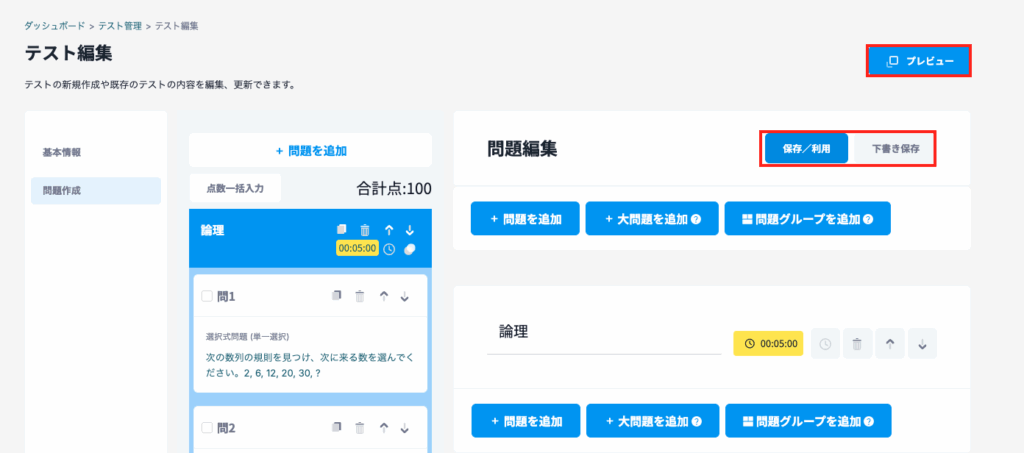This screenshot has height=453, width=1024.
Task: Move question 問1 down
Action: [405, 296]
